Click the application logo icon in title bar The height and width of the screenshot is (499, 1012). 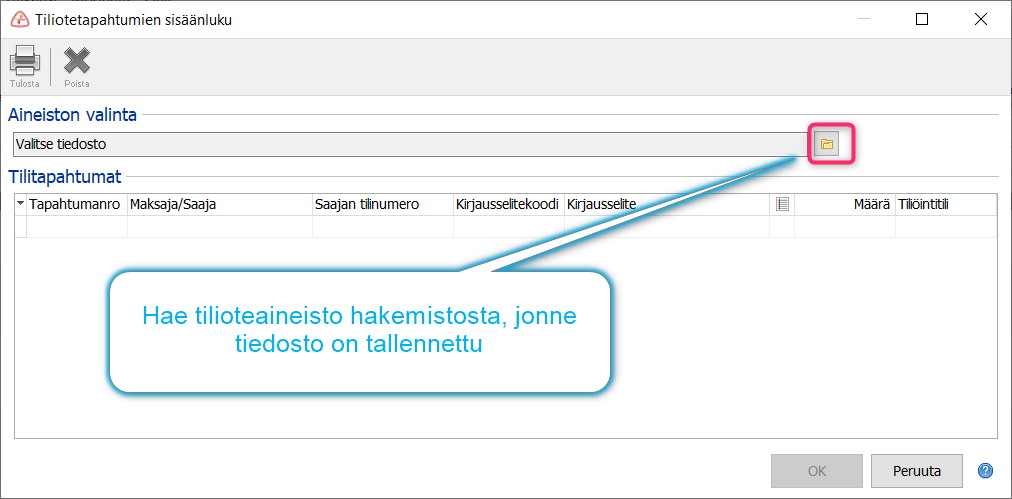pos(20,19)
